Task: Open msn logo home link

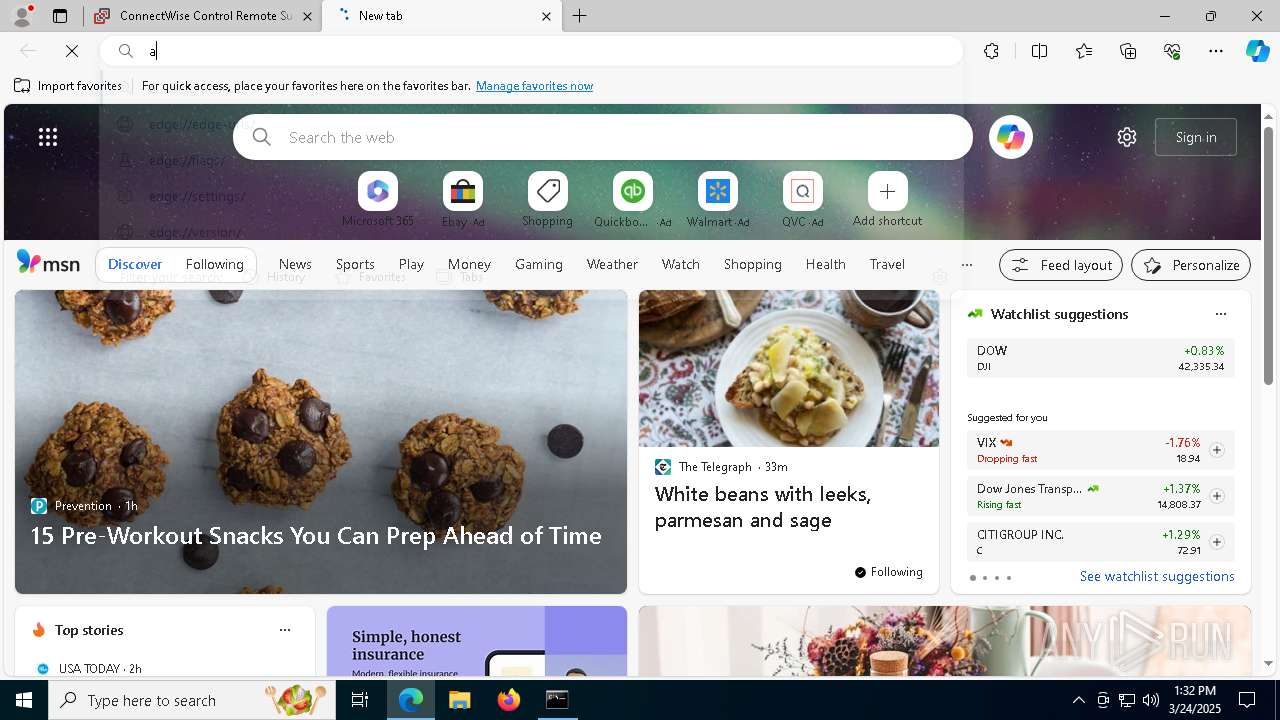Action: pos(48,263)
